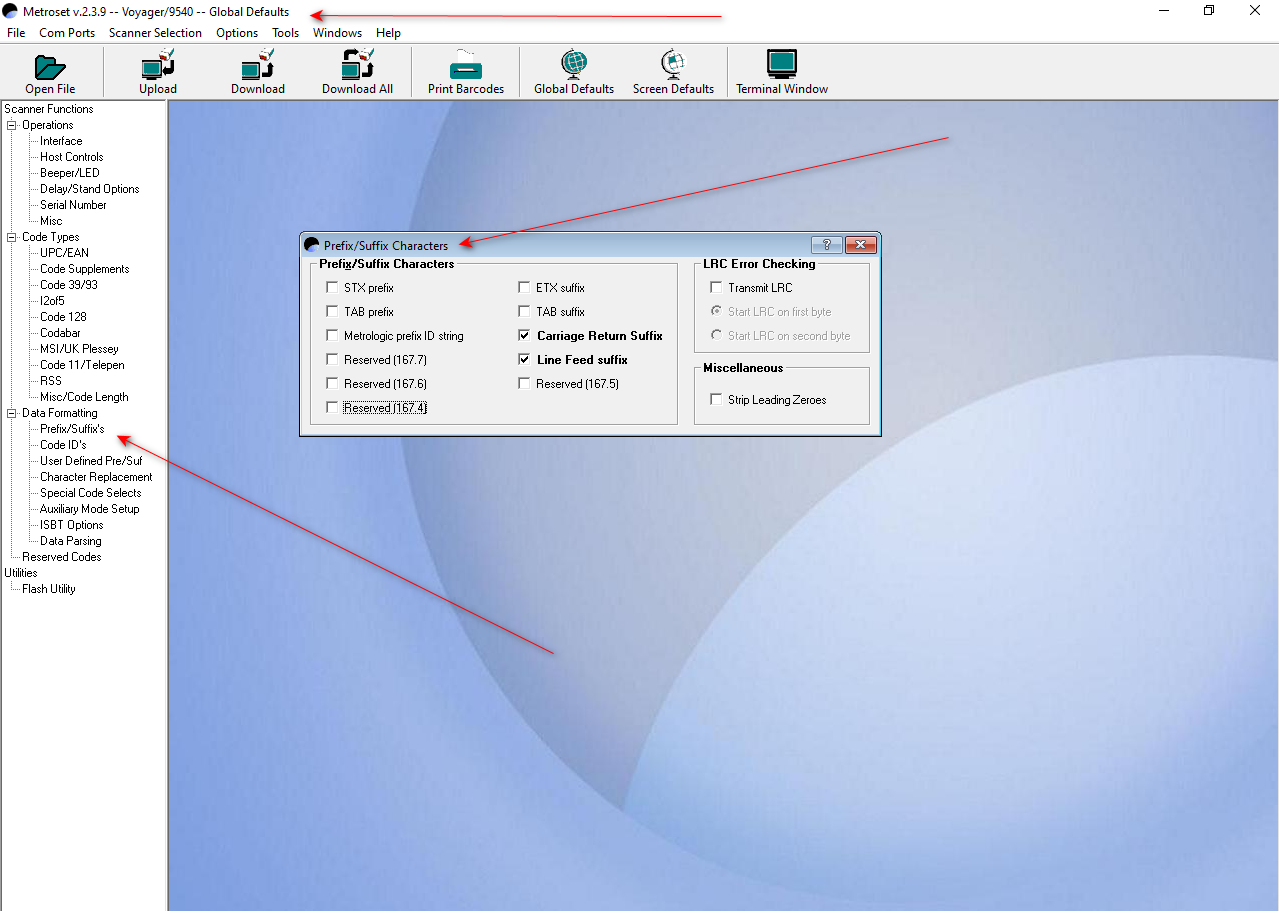Screen dimensions: 1279x911
Task: Click the Open File toolbar icon
Action: tap(50, 72)
